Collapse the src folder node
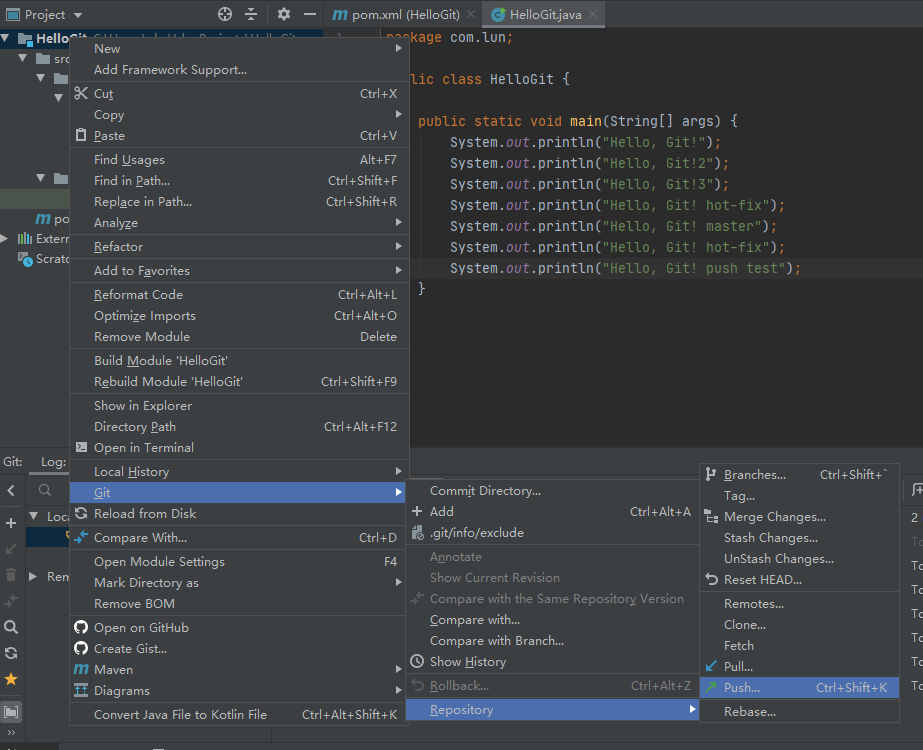923x750 pixels. coord(23,58)
